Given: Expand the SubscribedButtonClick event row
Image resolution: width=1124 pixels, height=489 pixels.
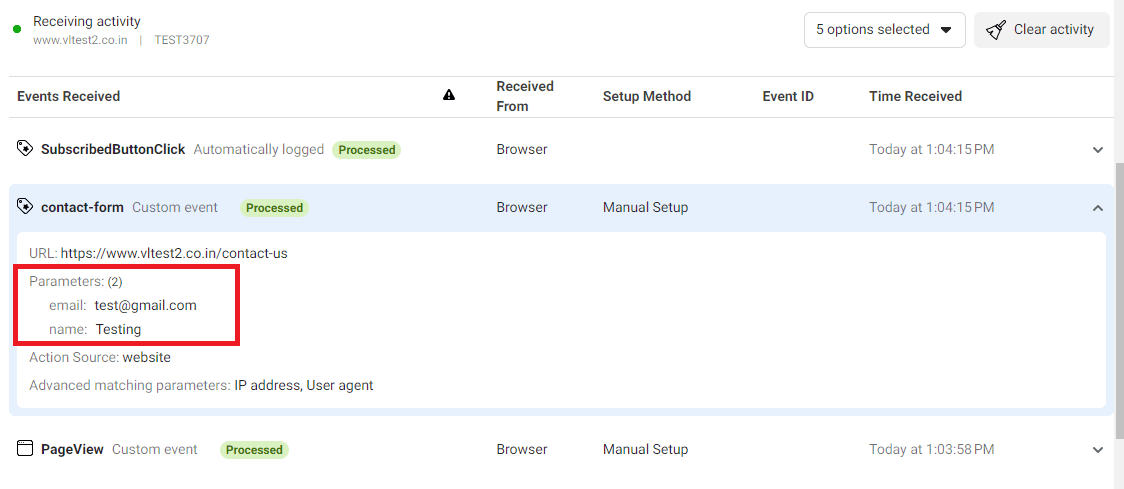Looking at the screenshot, I should coord(1098,150).
